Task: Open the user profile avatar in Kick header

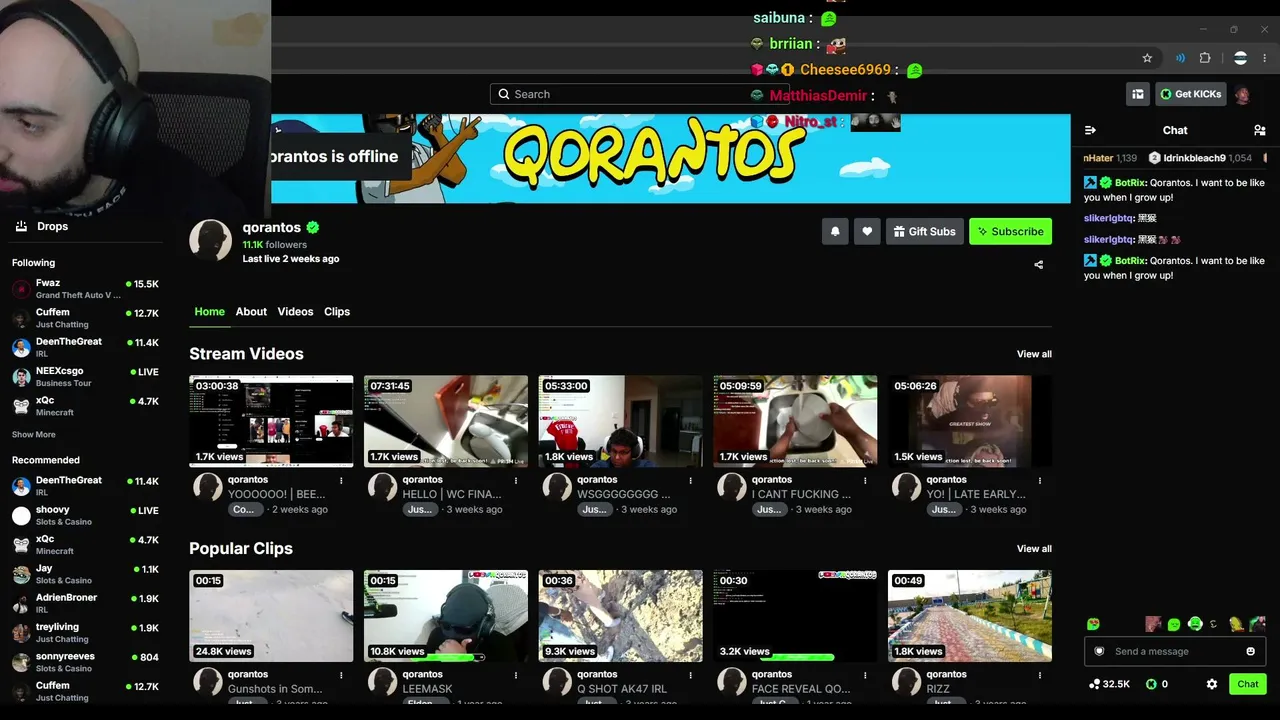Action: pos(1243,94)
